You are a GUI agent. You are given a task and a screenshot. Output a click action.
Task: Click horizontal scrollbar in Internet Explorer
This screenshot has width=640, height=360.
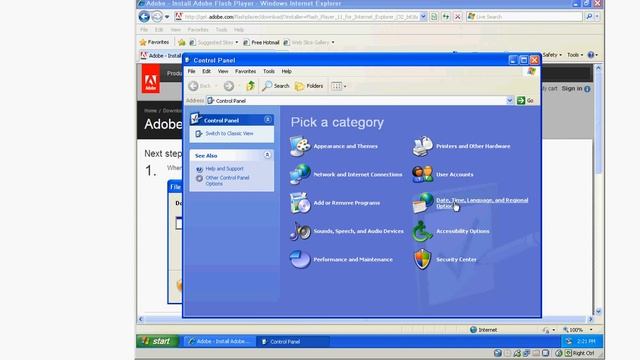pyautogui.click(x=365, y=319)
